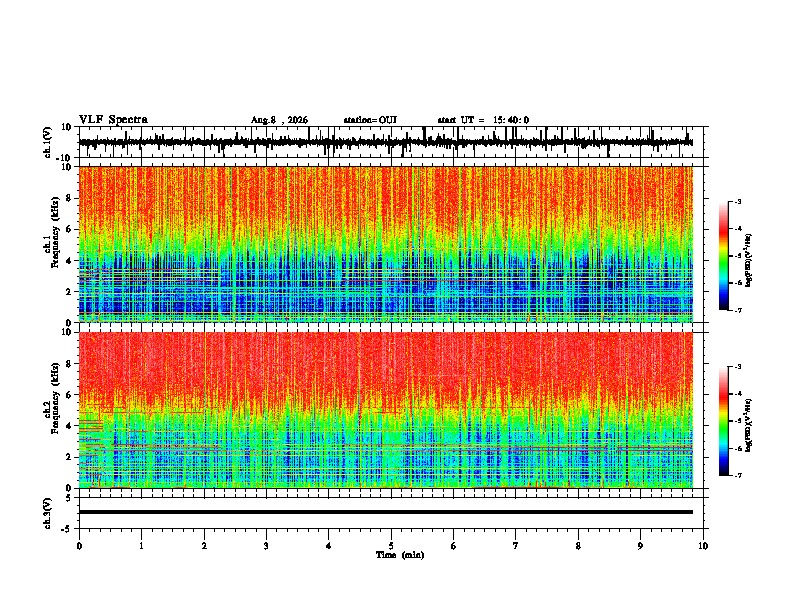
Task: Click the time axis tick label "3"
Action: (266, 546)
